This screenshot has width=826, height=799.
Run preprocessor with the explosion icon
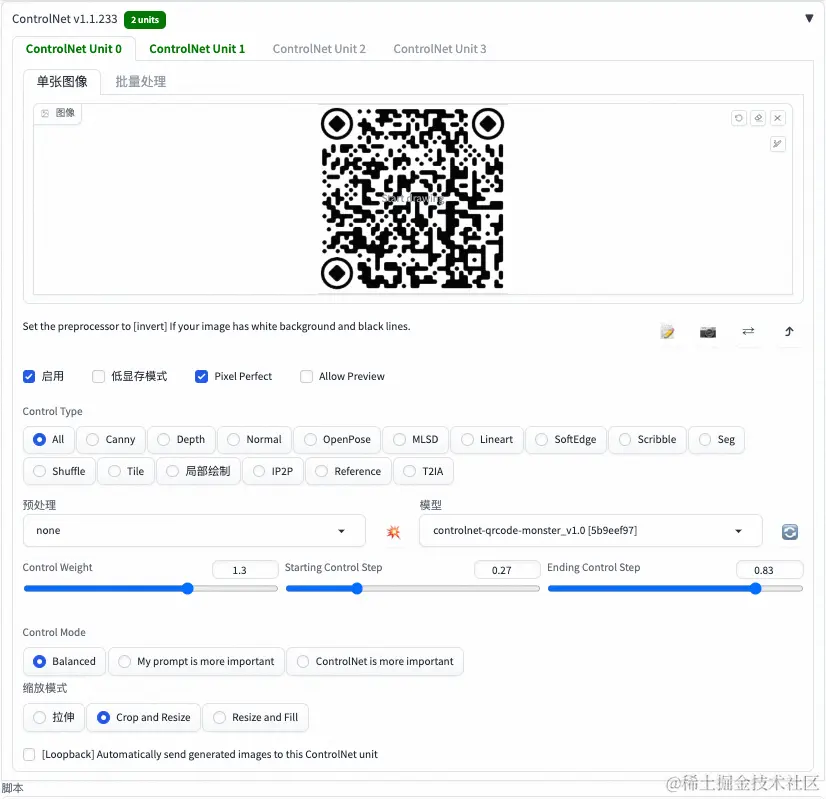(393, 531)
